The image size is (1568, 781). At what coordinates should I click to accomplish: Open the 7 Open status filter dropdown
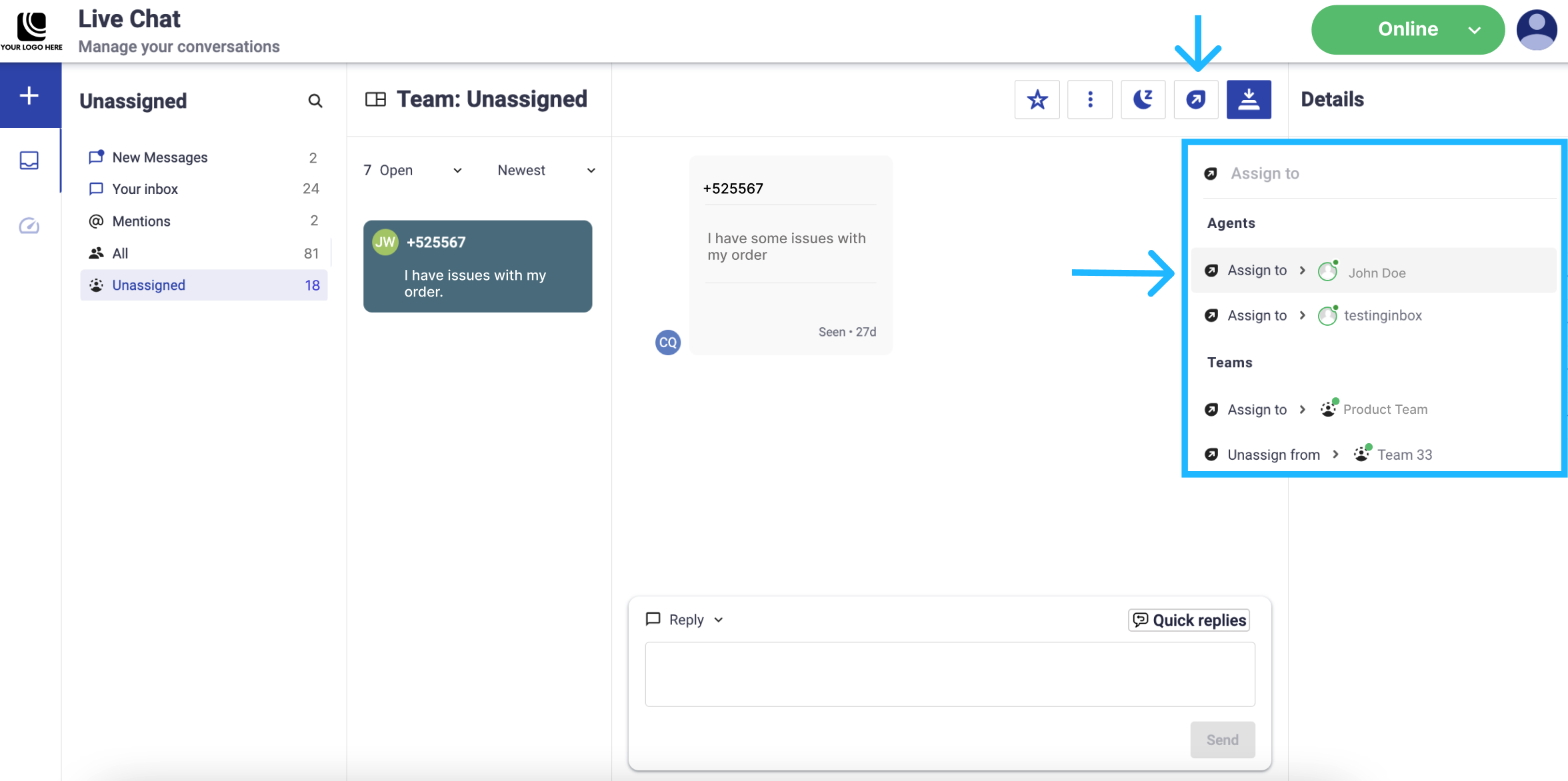click(x=413, y=171)
